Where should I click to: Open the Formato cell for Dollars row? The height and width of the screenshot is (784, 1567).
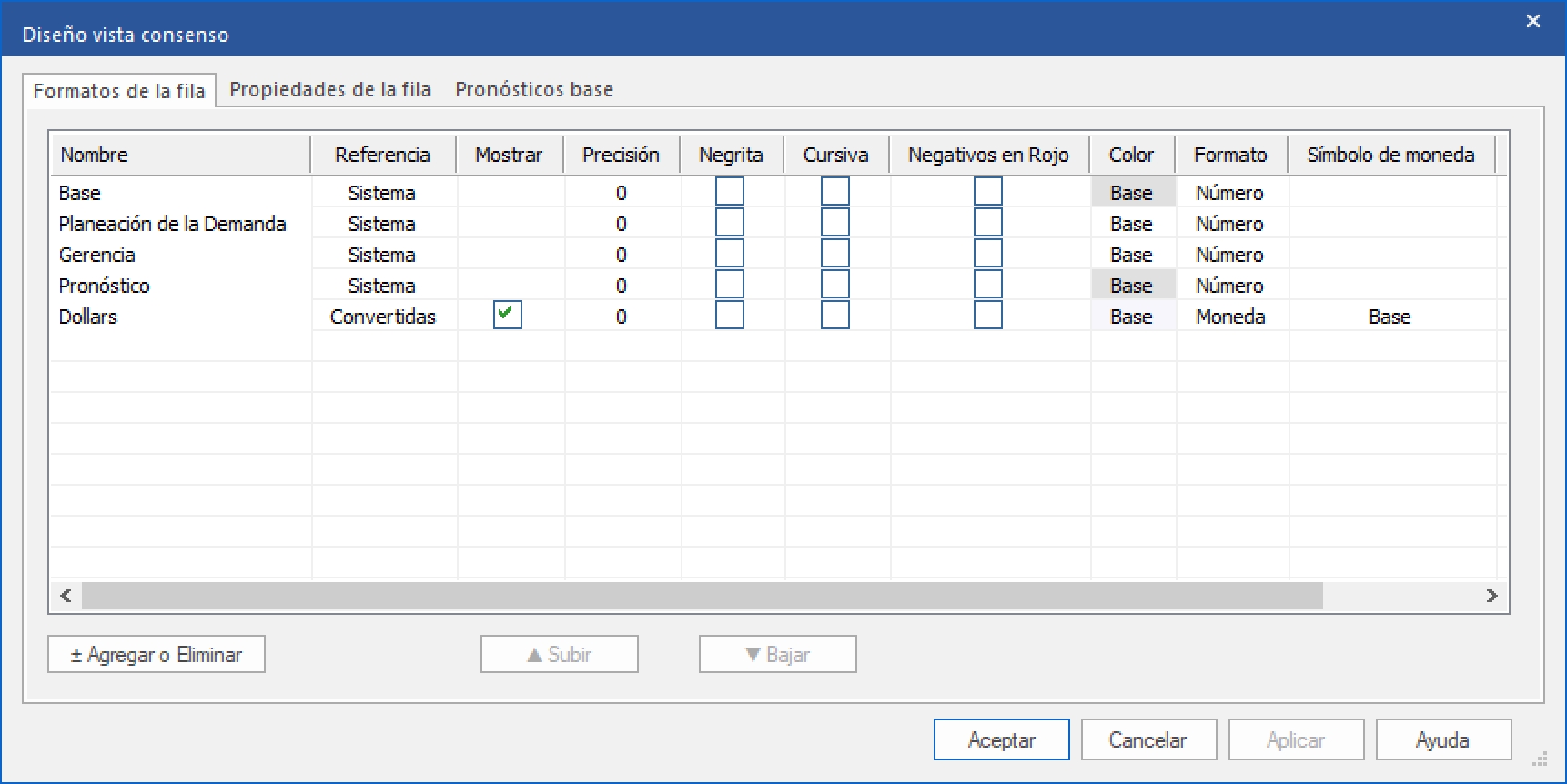1230,317
